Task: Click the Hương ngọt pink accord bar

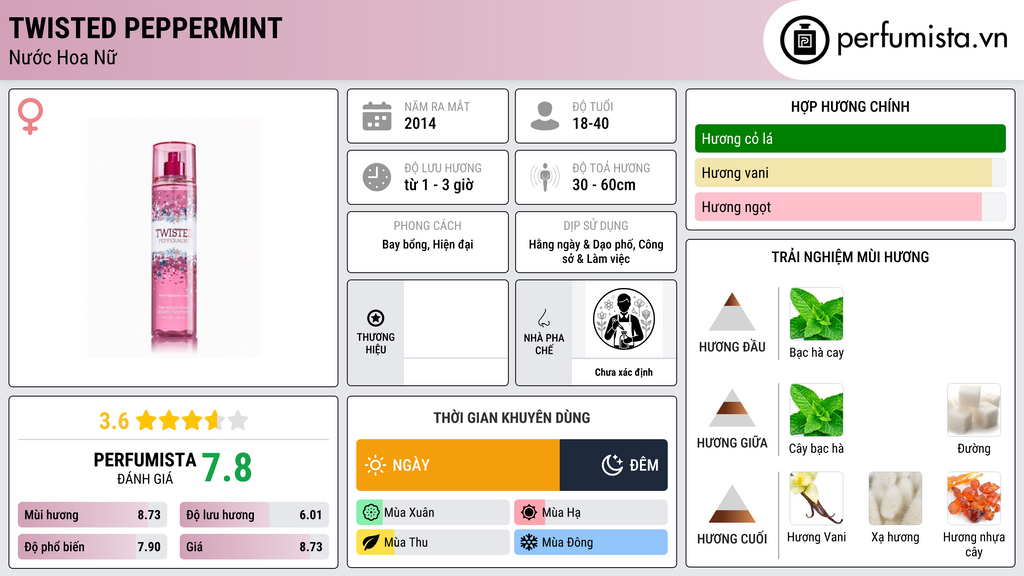Action: coord(850,206)
